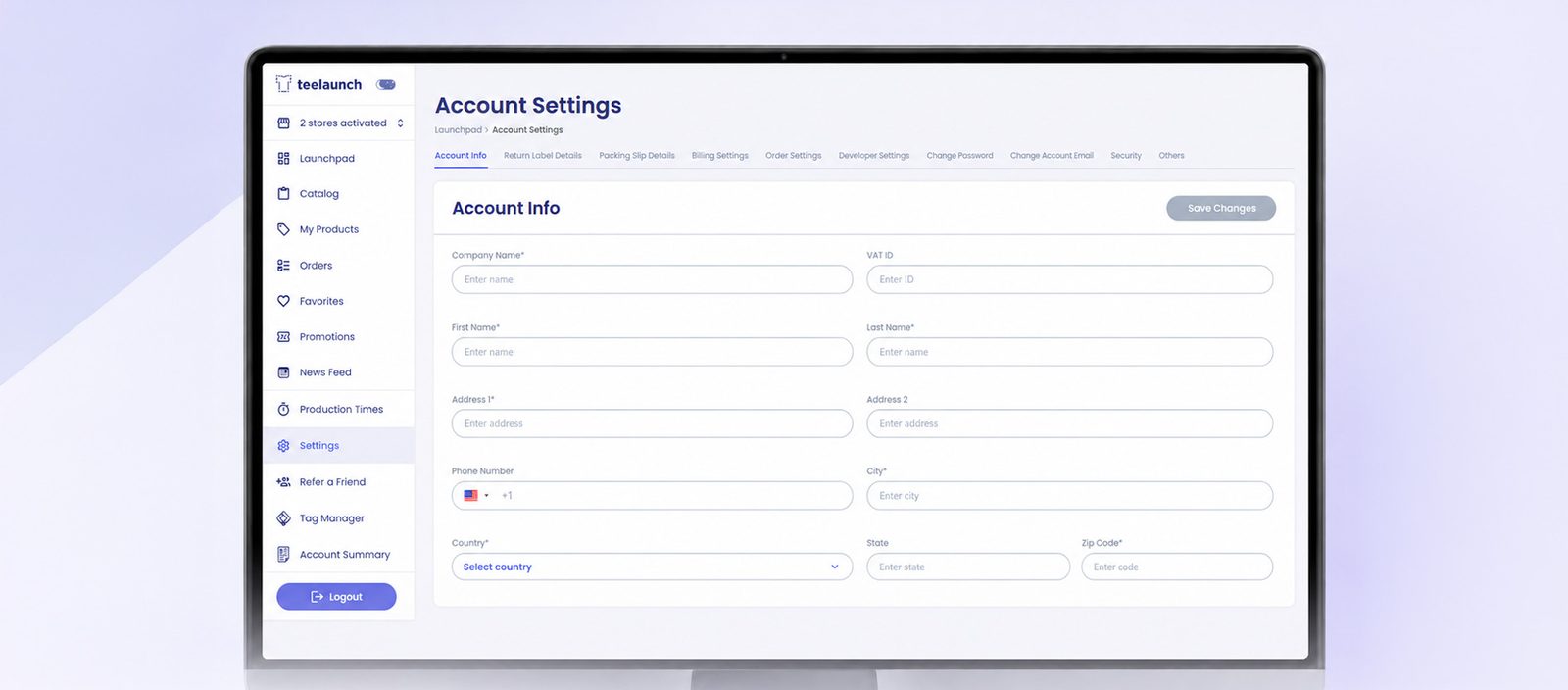Click the Save Changes button
1568x690 pixels.
(x=1221, y=208)
